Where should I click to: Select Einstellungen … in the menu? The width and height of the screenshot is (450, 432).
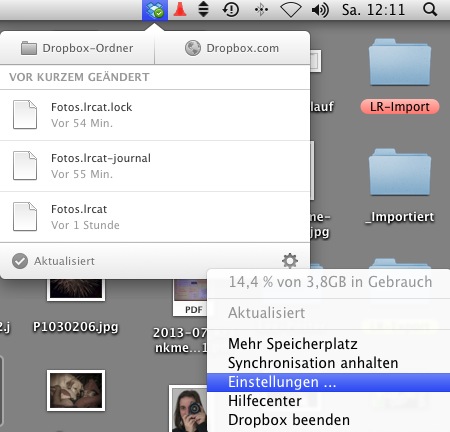pyautogui.click(x=328, y=382)
